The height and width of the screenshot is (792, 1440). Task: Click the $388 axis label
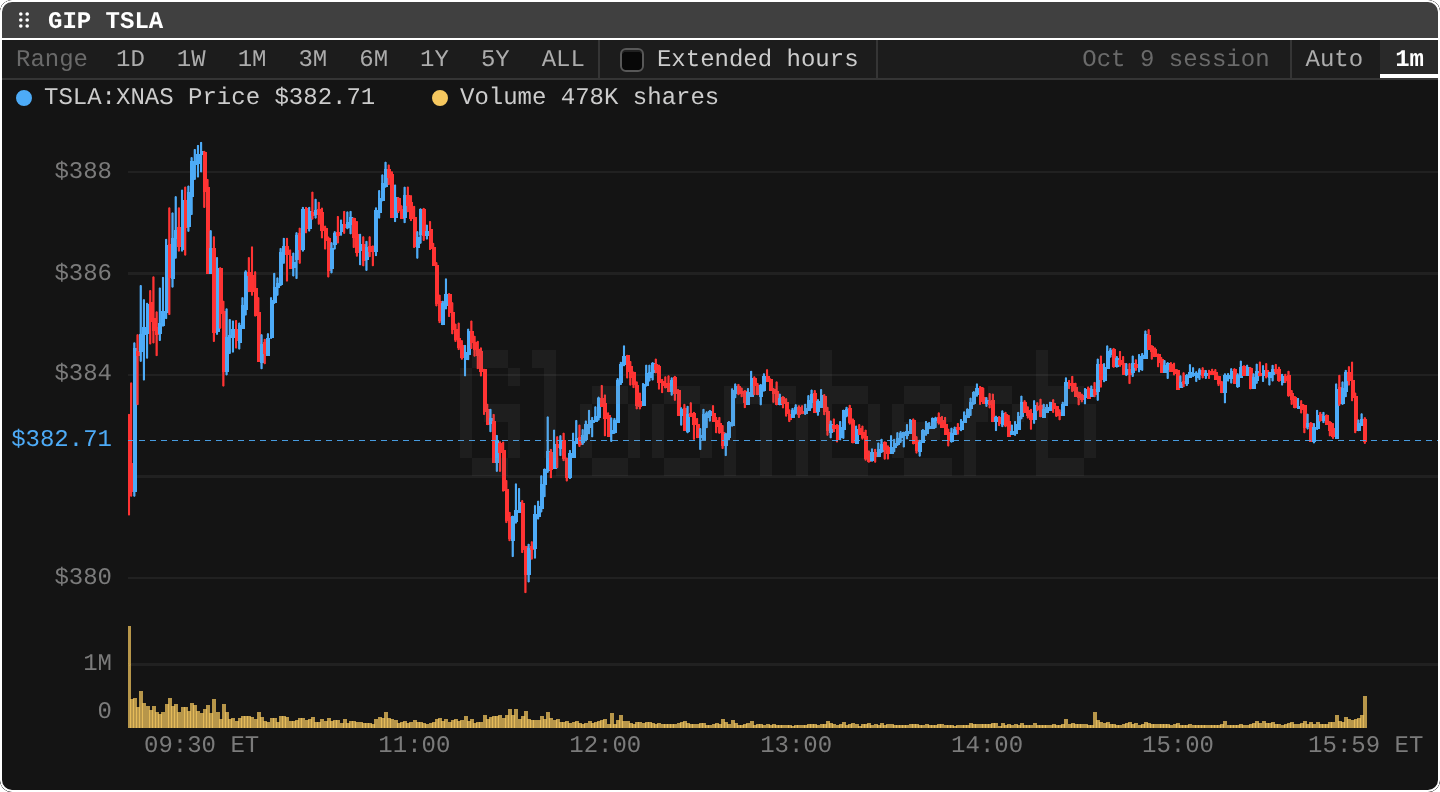[x=83, y=171]
